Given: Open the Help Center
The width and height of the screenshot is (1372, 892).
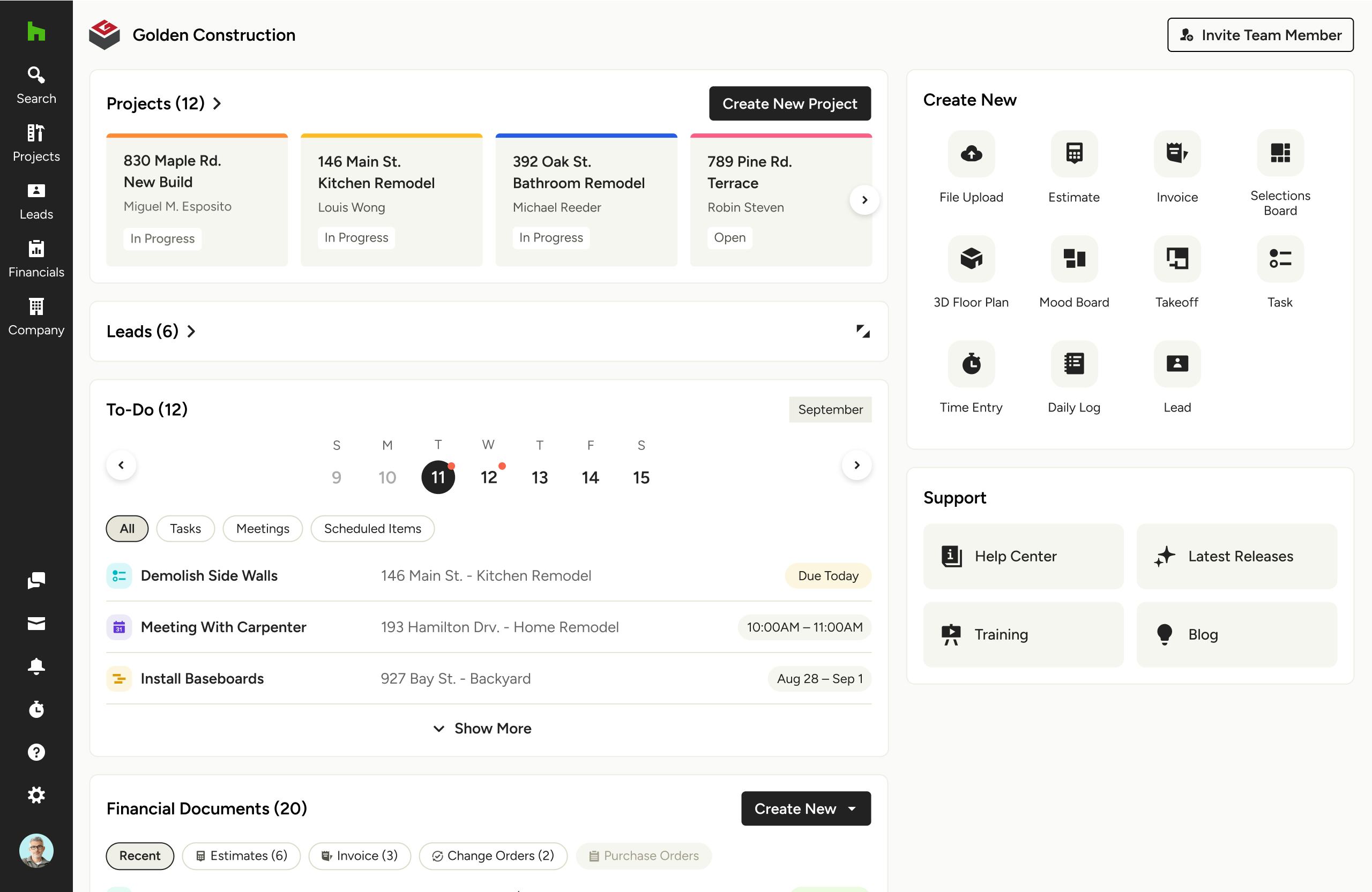Looking at the screenshot, I should point(1023,556).
